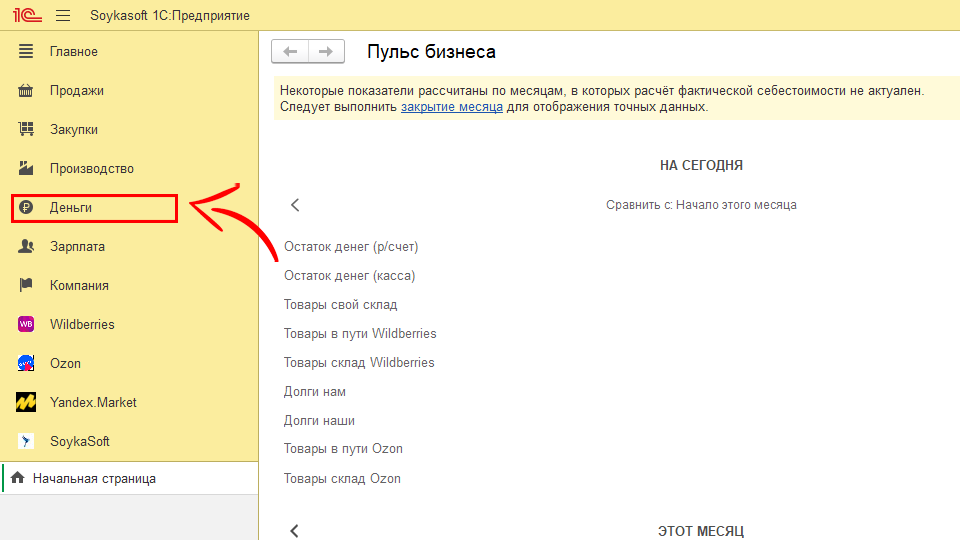Click the Ozon logo icon
This screenshot has height=540, width=960.
(27, 364)
